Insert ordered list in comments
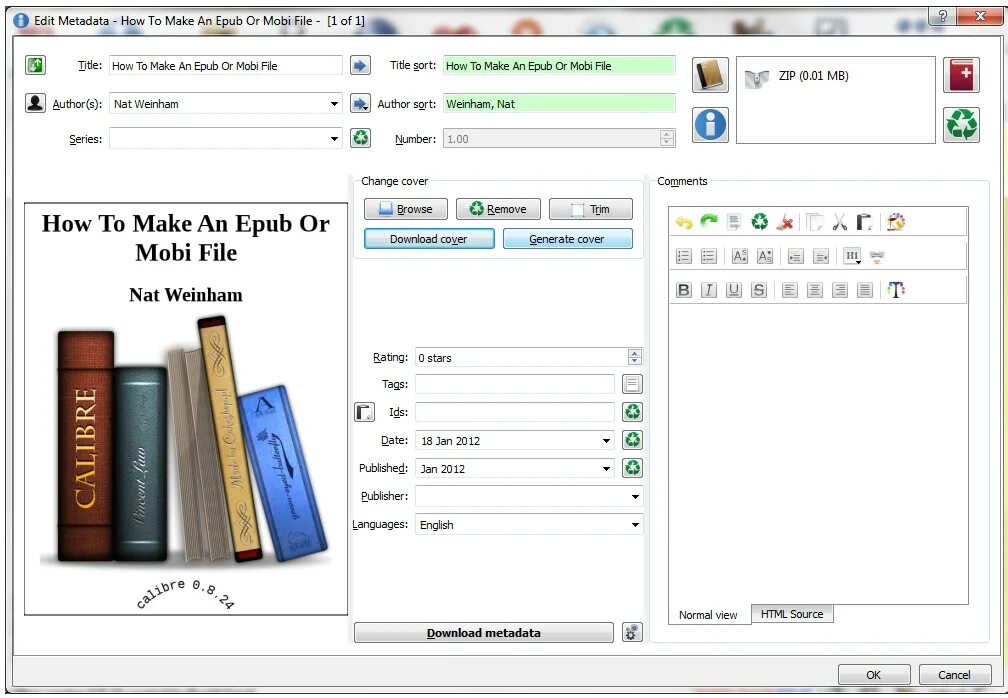 pyautogui.click(x=683, y=256)
